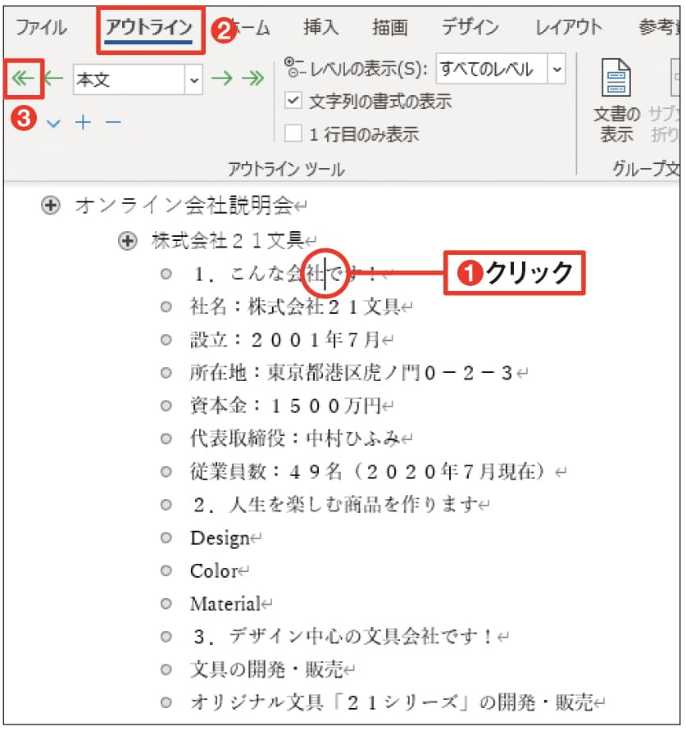Viewport: 686px width, 731px height.
Task: Click the レベルの表示 level icon
Action: click(295, 68)
